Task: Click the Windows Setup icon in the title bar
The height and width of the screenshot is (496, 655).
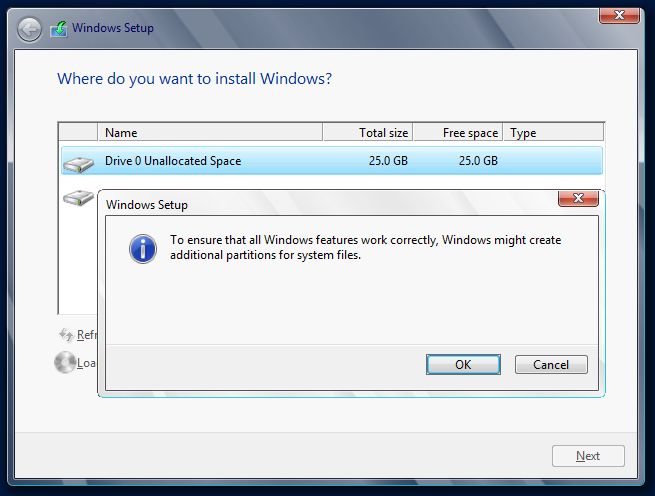Action: click(60, 29)
